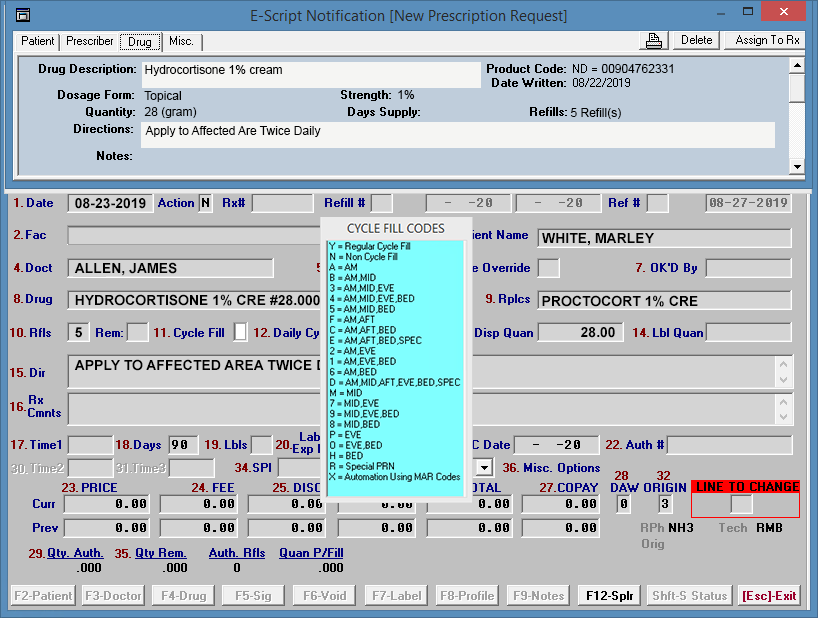The height and width of the screenshot is (618, 818).
Task: Click the Price Override box
Action: (548, 268)
